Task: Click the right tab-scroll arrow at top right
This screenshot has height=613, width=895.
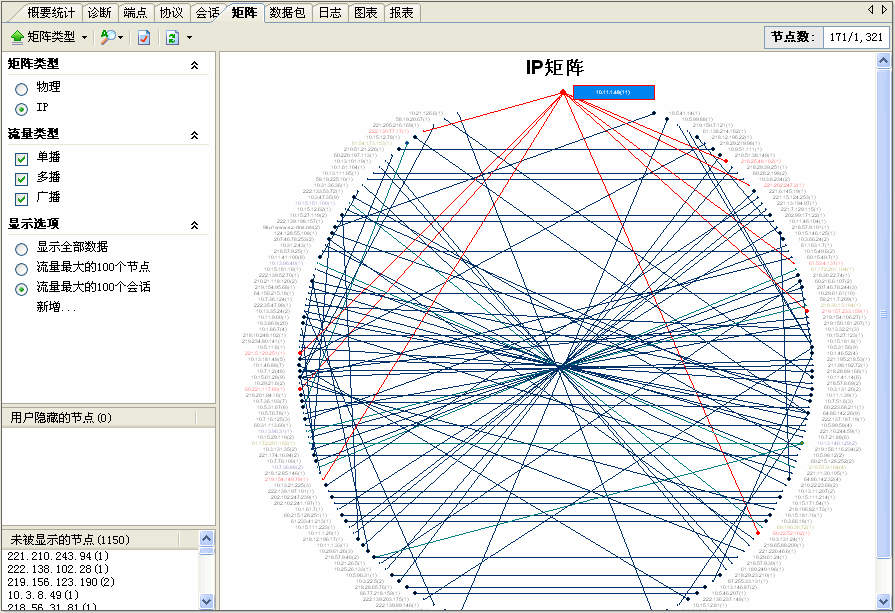Action: (x=885, y=9)
